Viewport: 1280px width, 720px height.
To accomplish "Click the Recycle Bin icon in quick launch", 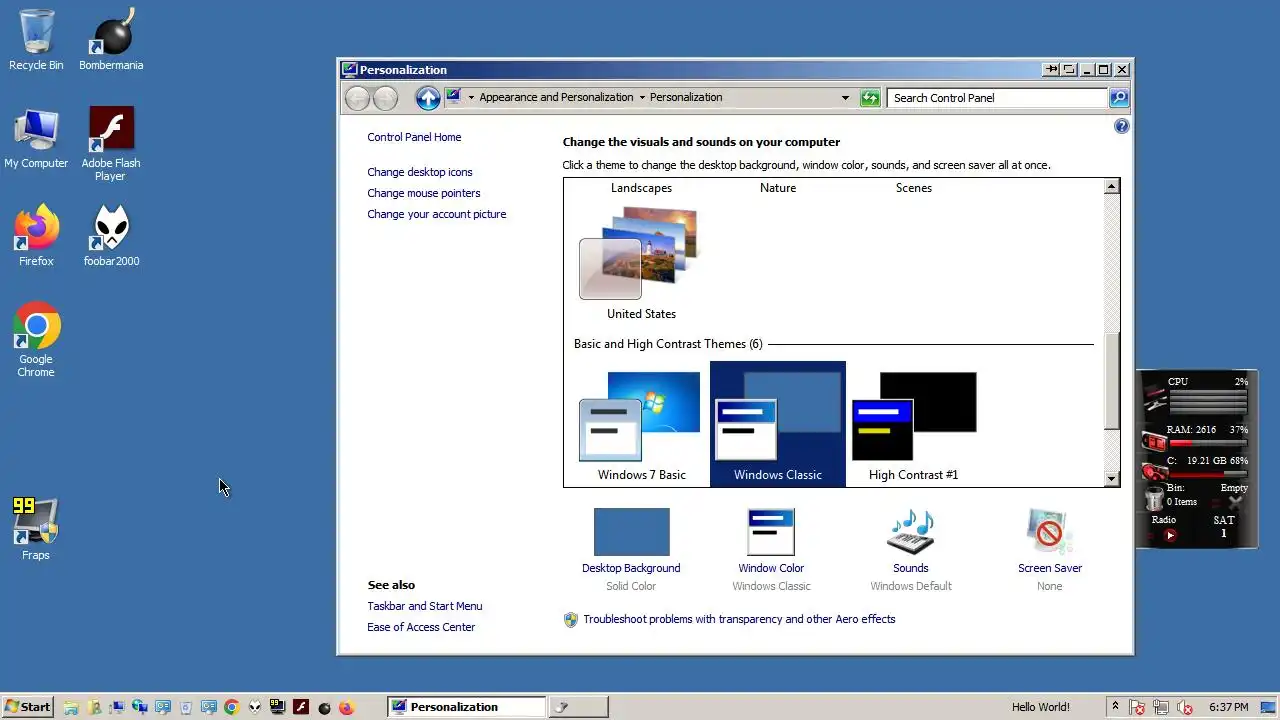I will (x=187, y=707).
